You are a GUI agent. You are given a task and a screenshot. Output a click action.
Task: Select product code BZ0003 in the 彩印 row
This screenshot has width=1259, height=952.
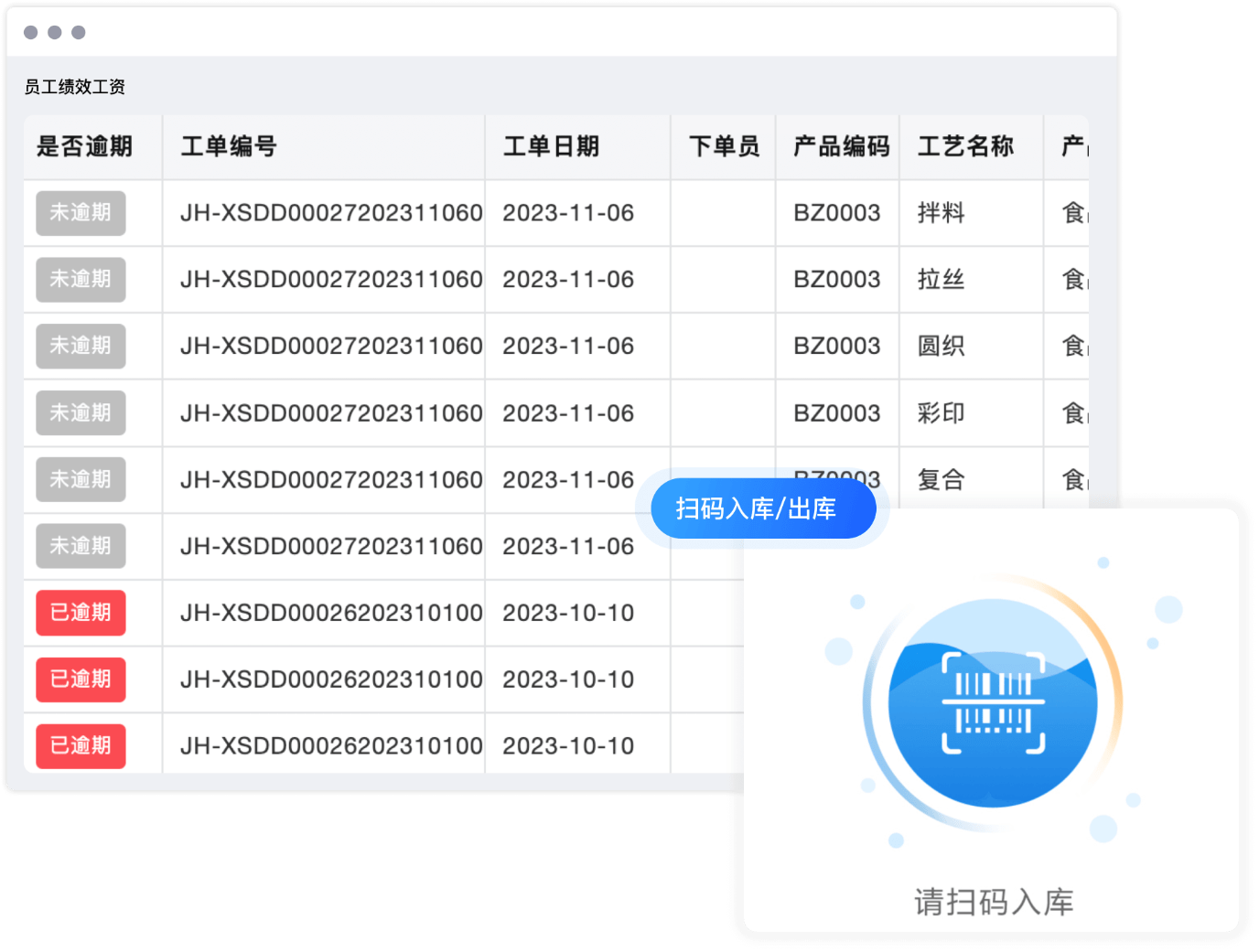point(836,413)
